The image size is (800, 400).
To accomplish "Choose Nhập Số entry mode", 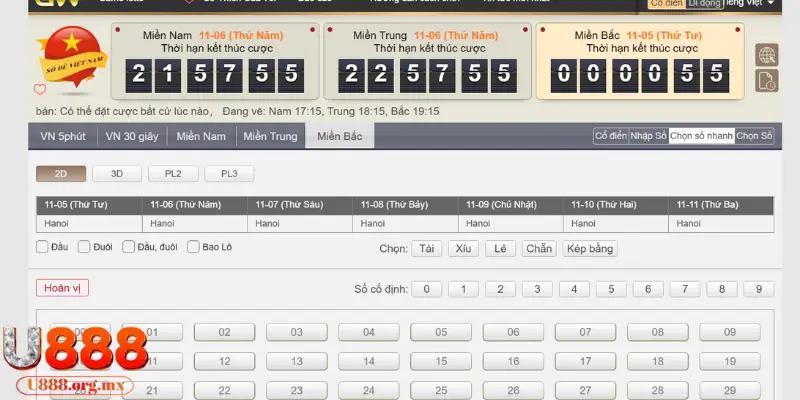I will coord(648,136).
